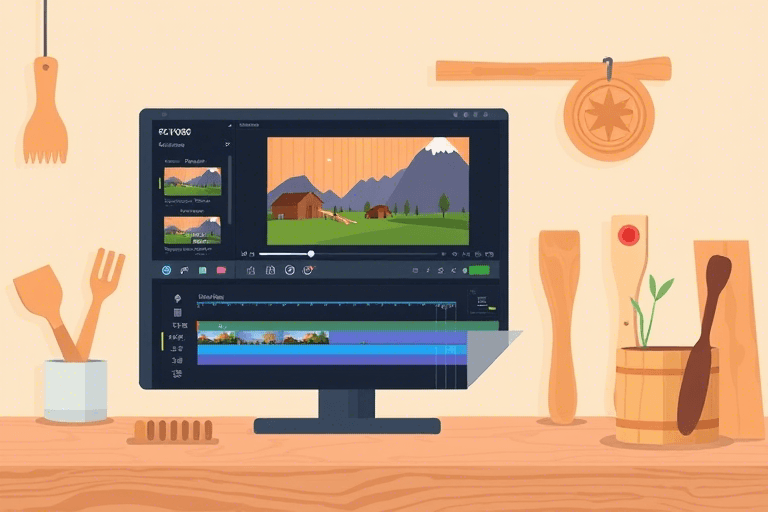
Task: Select the second mountain clip thumbnail in media panel
Action: 192,231
